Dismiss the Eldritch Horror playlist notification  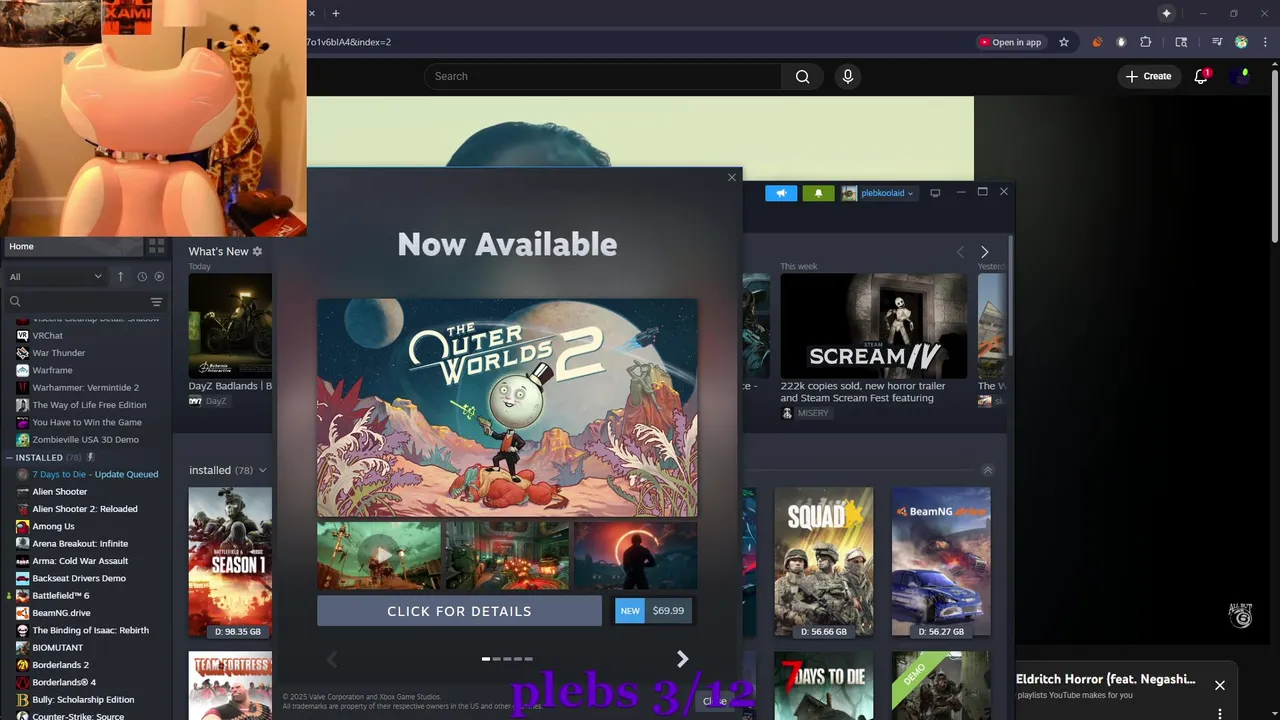tap(1219, 685)
